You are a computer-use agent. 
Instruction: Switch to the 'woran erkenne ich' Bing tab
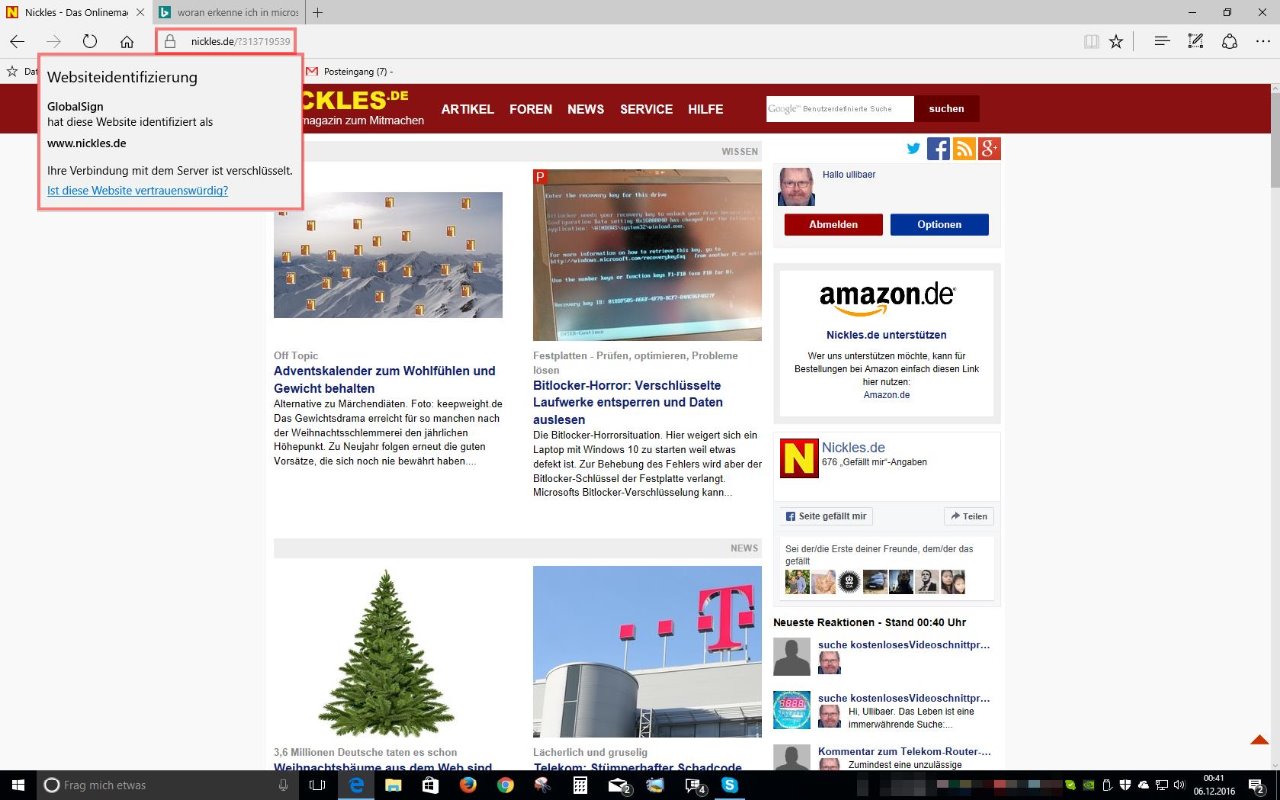[x=229, y=13]
